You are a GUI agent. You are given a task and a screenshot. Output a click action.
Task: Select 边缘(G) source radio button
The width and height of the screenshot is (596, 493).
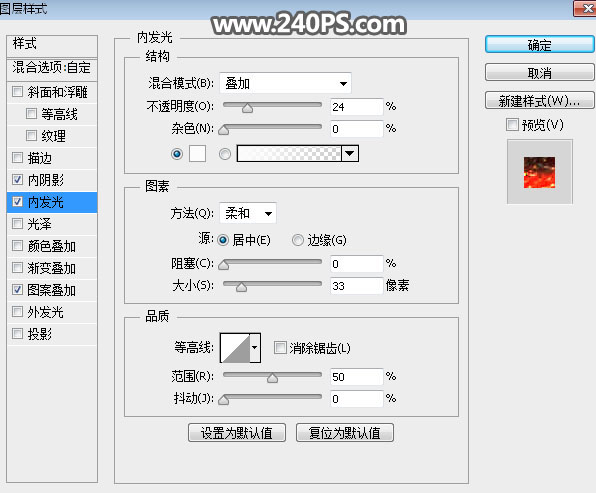[x=298, y=240]
